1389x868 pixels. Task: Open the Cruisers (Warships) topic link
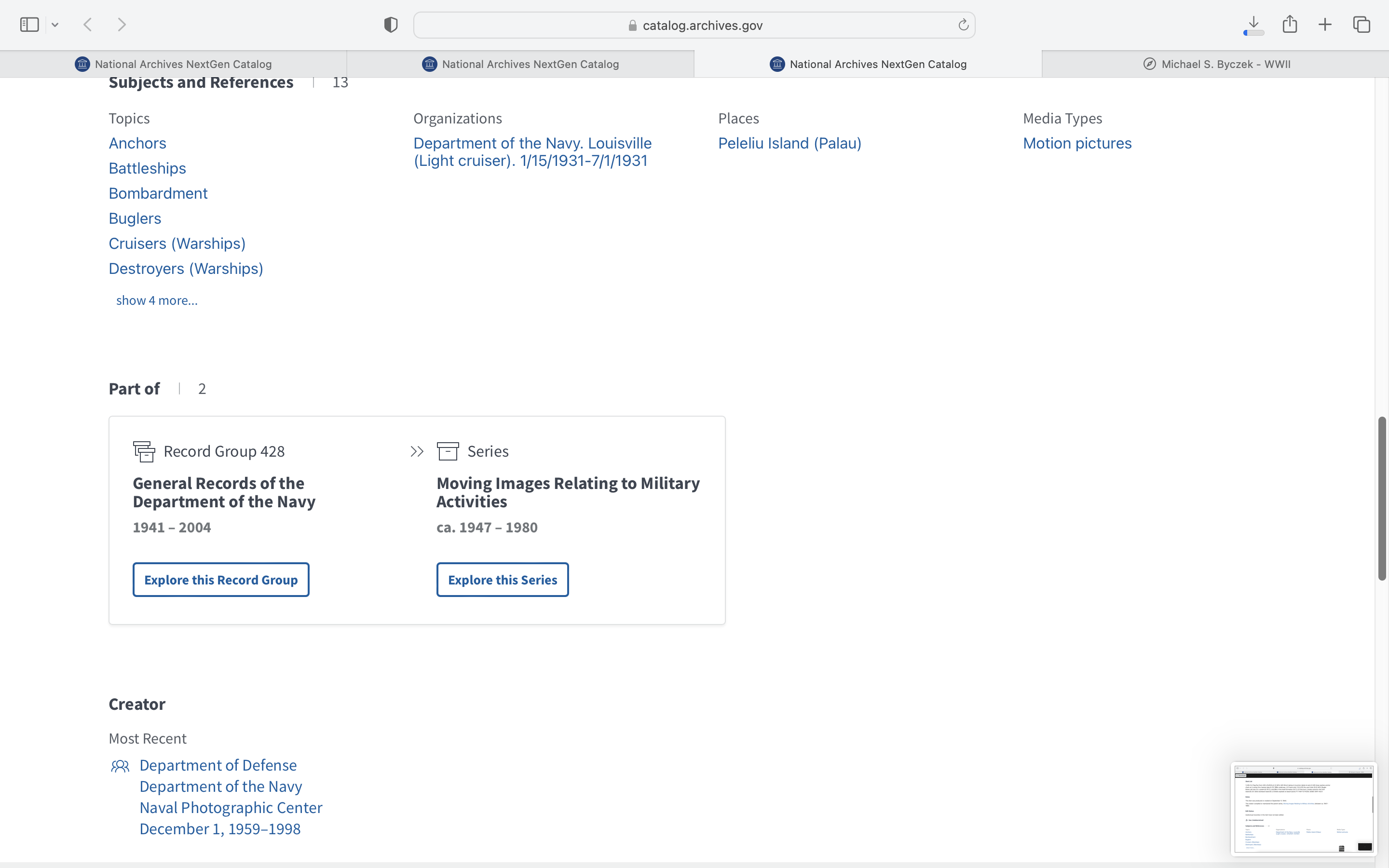(x=177, y=244)
